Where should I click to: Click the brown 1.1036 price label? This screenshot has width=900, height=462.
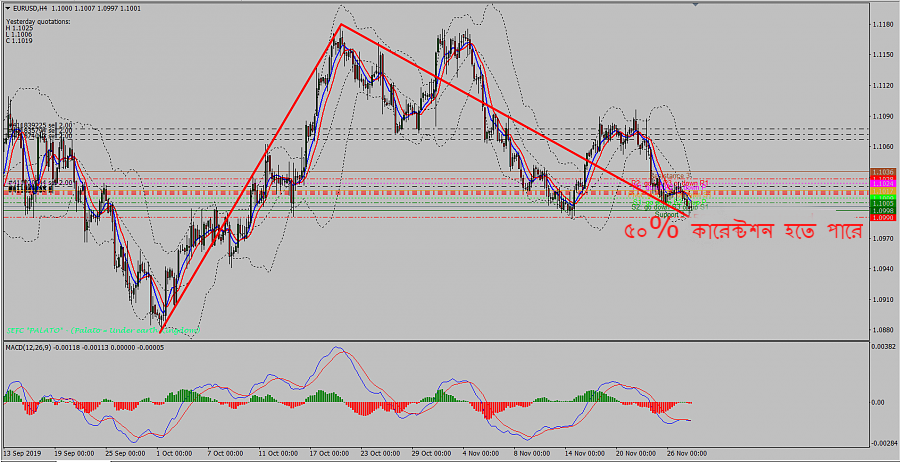point(882,172)
